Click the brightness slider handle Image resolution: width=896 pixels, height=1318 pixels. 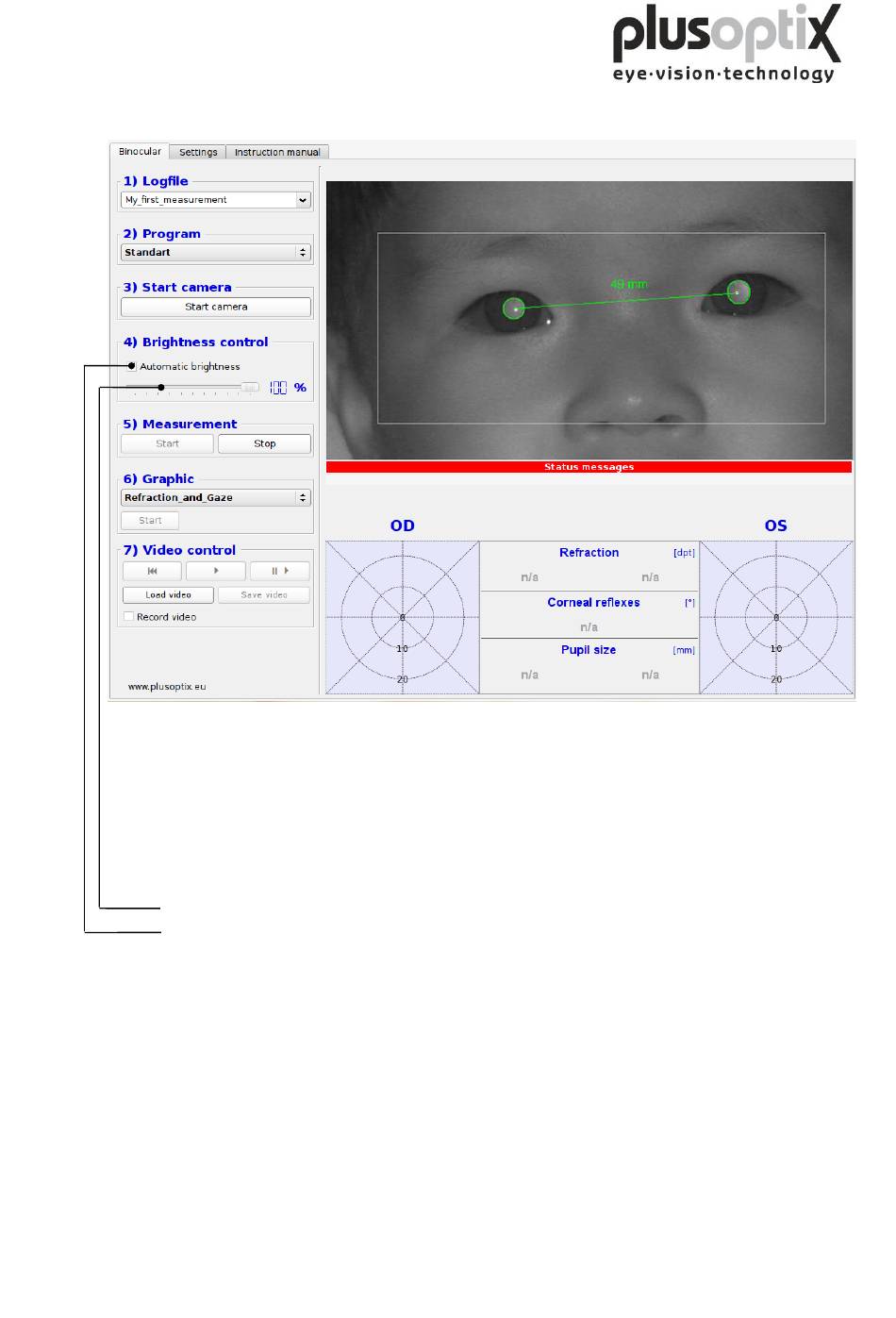(249, 387)
